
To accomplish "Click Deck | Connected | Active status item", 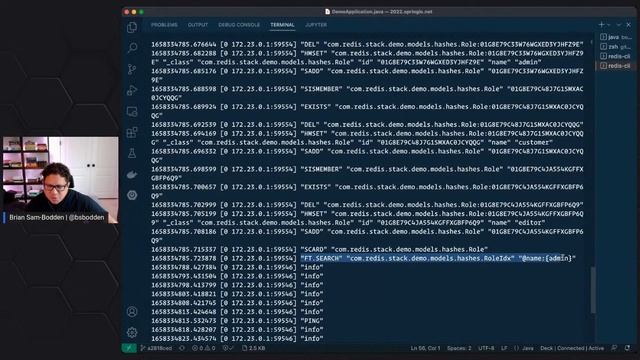I will point(572,348).
